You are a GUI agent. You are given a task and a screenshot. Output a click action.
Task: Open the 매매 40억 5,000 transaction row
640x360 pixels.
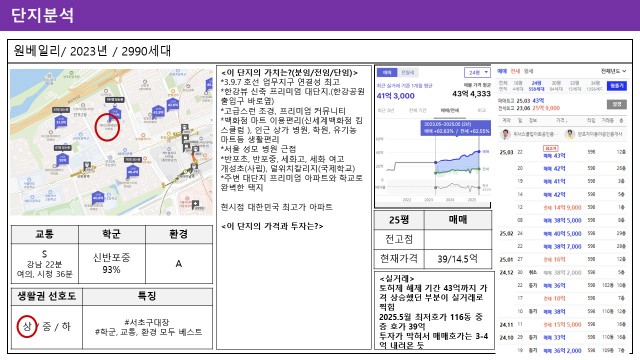point(562,233)
